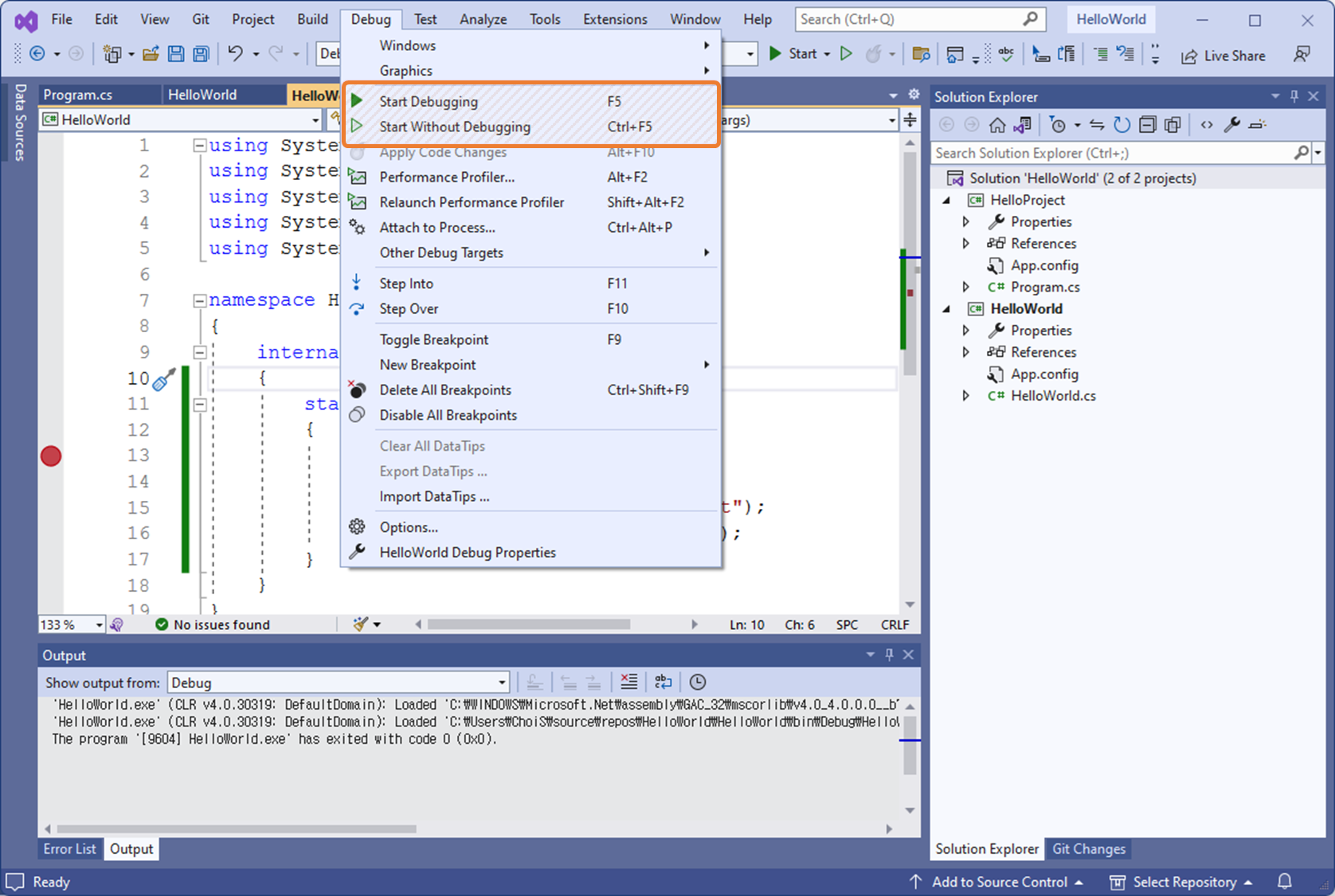Image resolution: width=1335 pixels, height=896 pixels.
Task: Click the Clear All icon in Output panel
Action: 629,682
